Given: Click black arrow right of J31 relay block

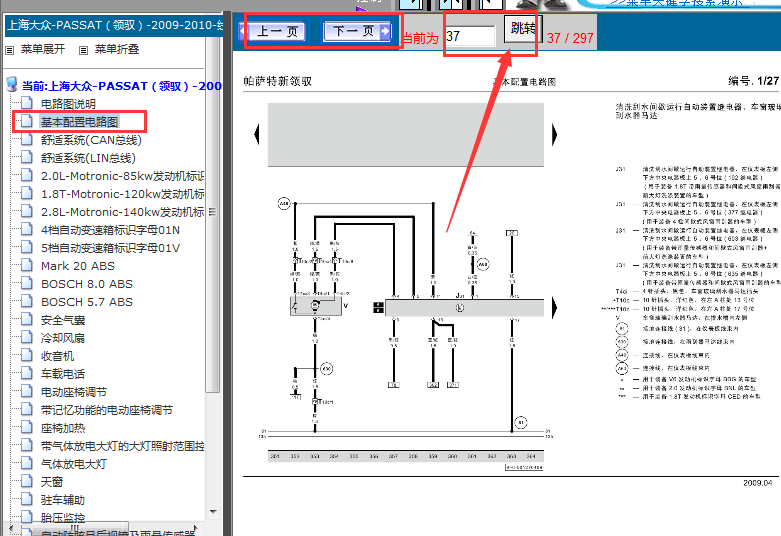Looking at the screenshot, I should coord(554,308).
